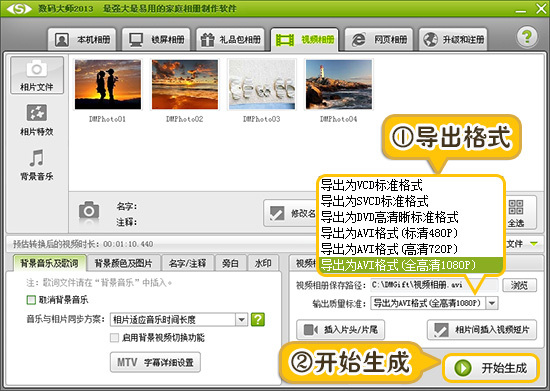Select the DMPhoto04 lighthouse thumbnail
This screenshot has width=550, height=391.
339,85
